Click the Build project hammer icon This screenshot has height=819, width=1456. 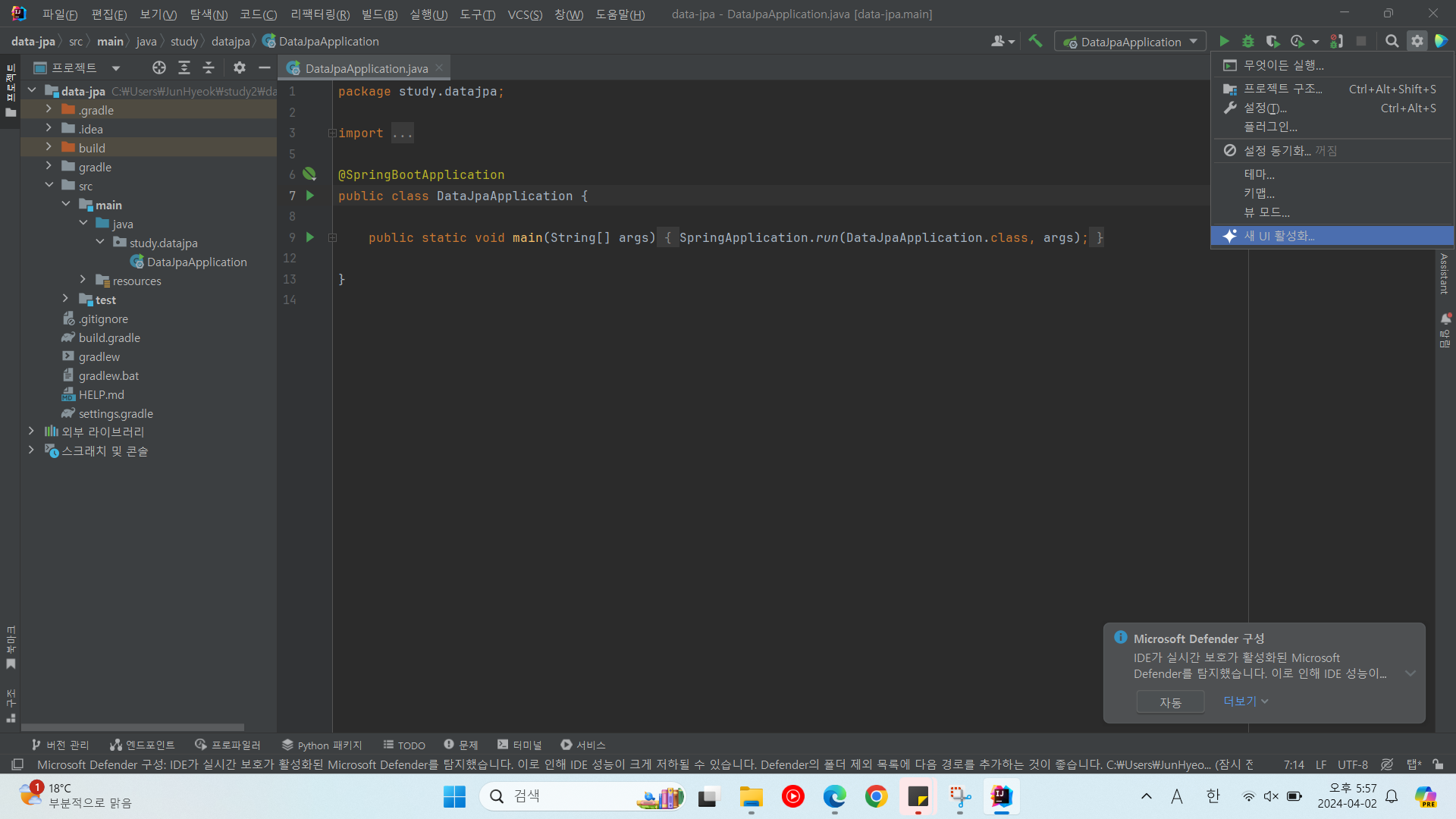(x=1036, y=42)
